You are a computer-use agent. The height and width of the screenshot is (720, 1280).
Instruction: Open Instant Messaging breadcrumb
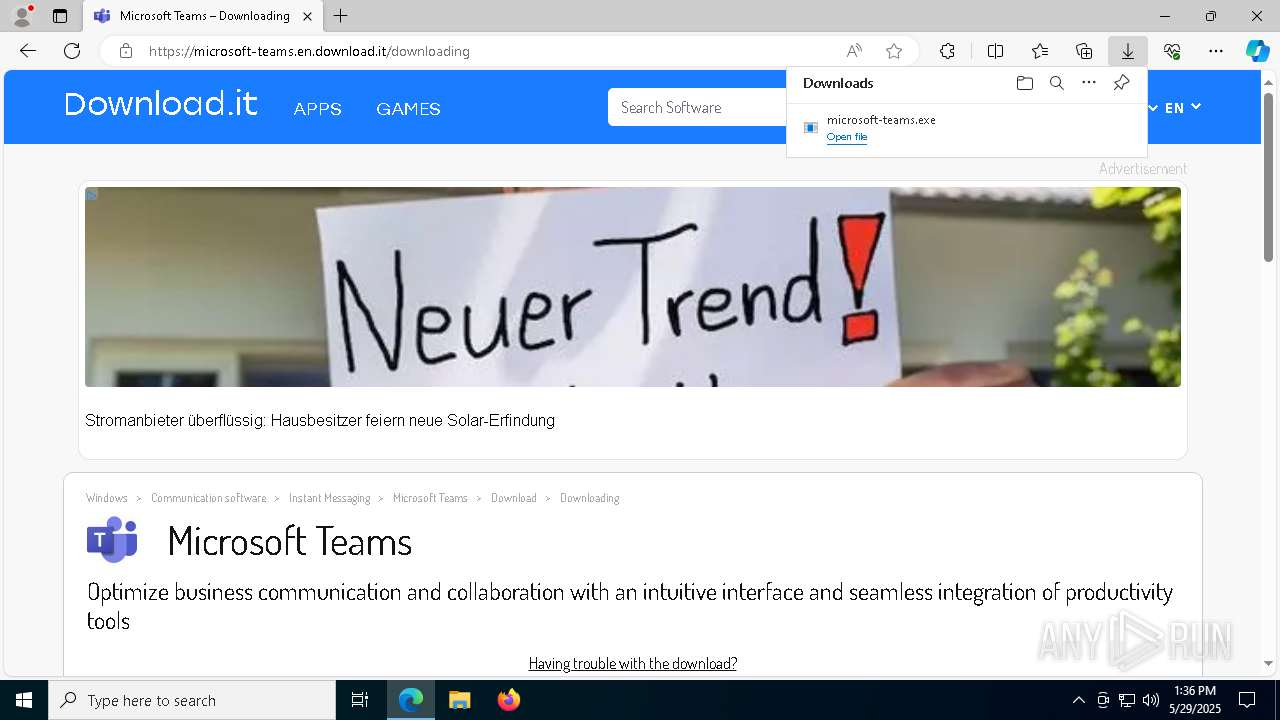pyautogui.click(x=329, y=498)
